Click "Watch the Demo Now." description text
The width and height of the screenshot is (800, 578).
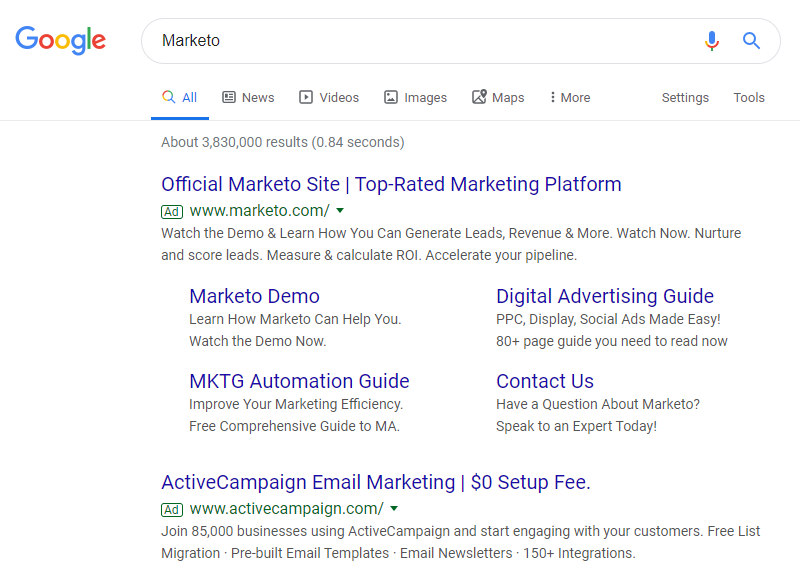coord(258,341)
